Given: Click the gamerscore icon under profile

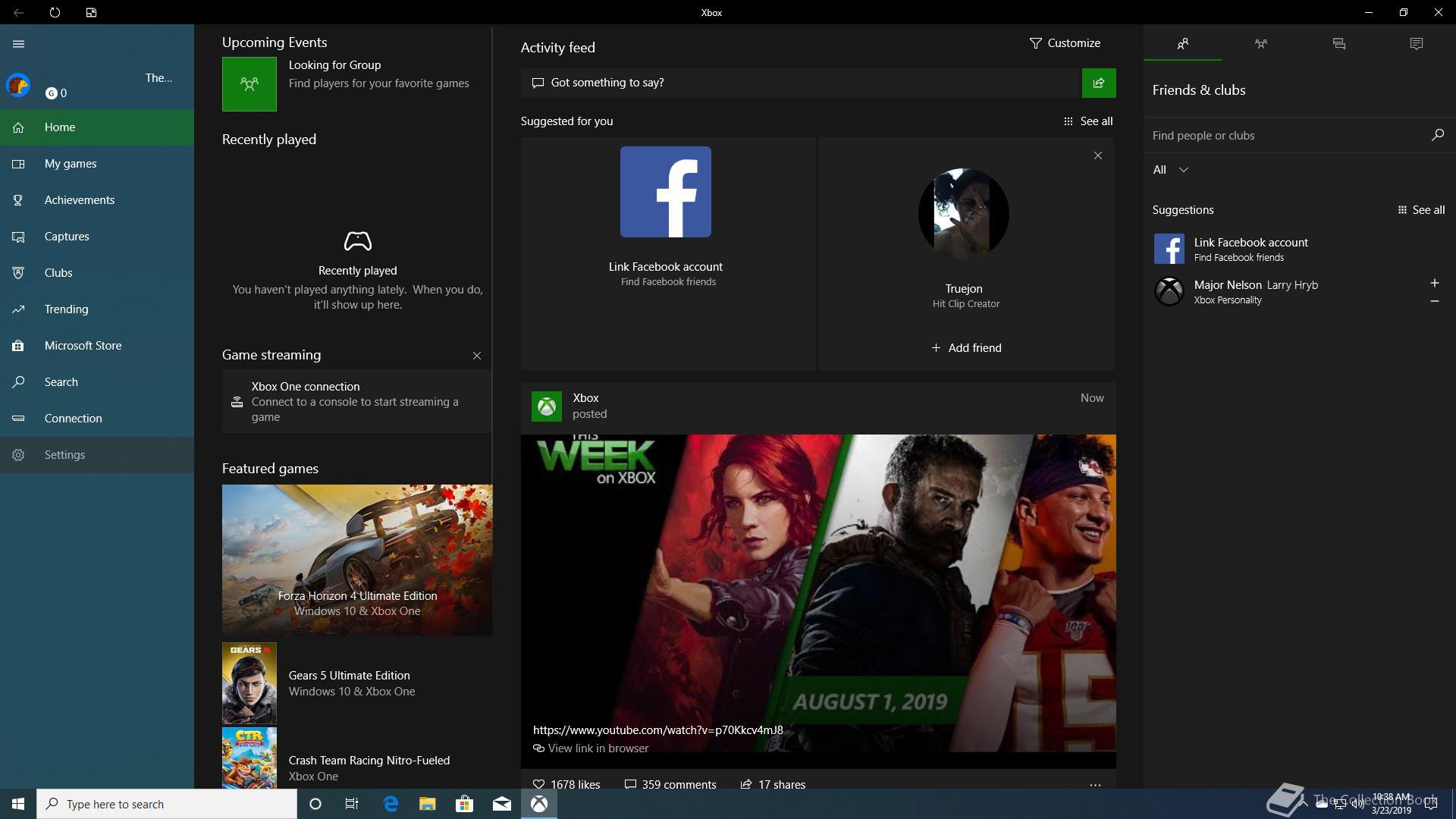Looking at the screenshot, I should (x=51, y=93).
